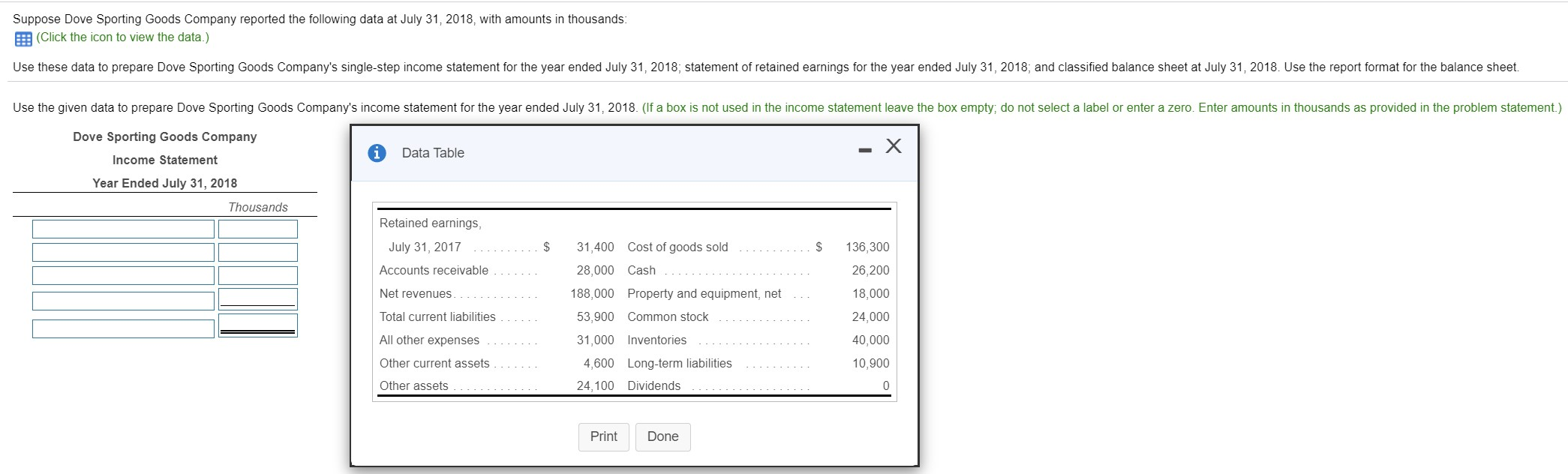Screen dimensions: 1568x474
Task: Click the 'Year Ended July 31, 2018' heading
Action: click(x=165, y=183)
